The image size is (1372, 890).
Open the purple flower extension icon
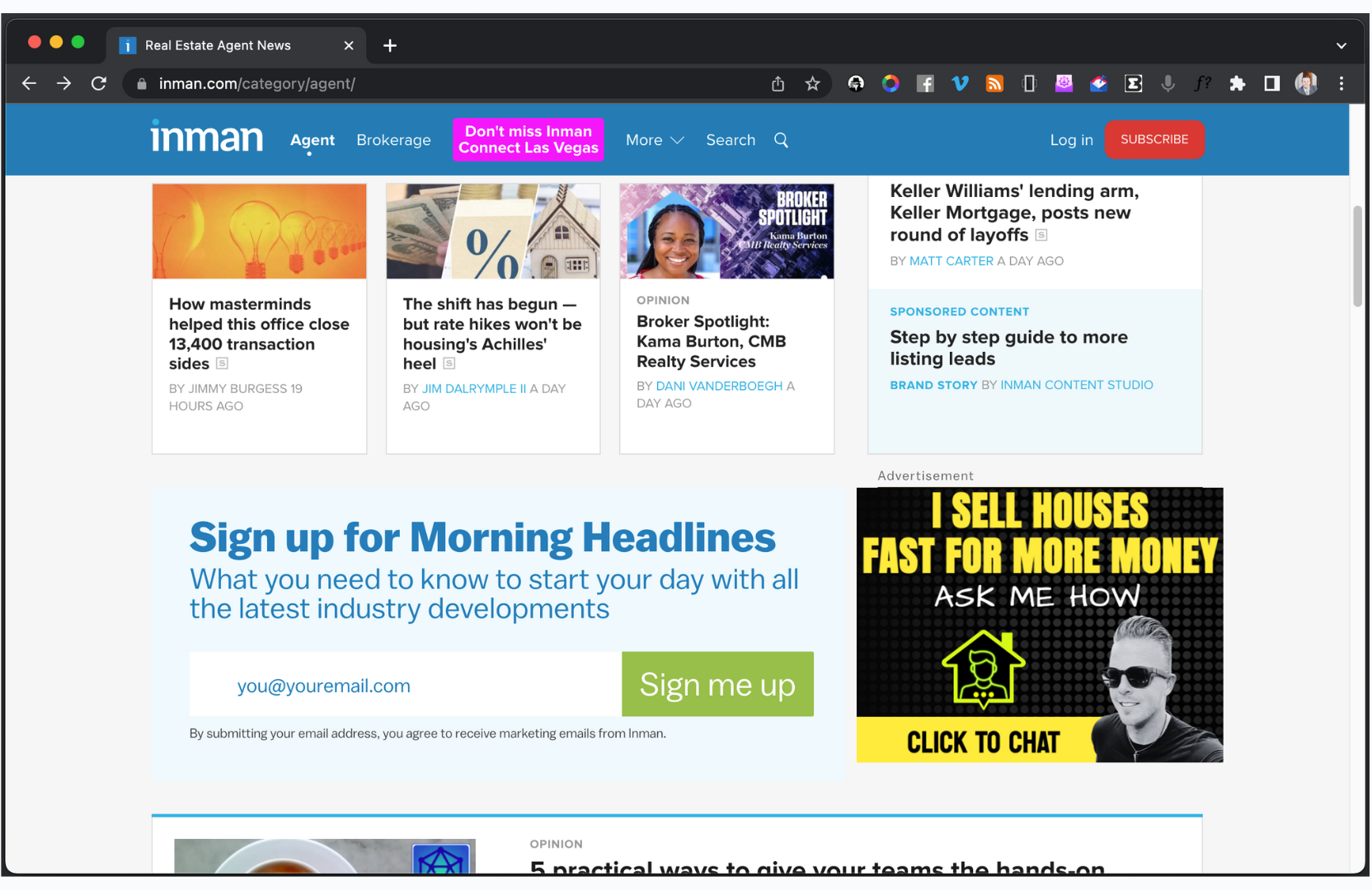1064,83
